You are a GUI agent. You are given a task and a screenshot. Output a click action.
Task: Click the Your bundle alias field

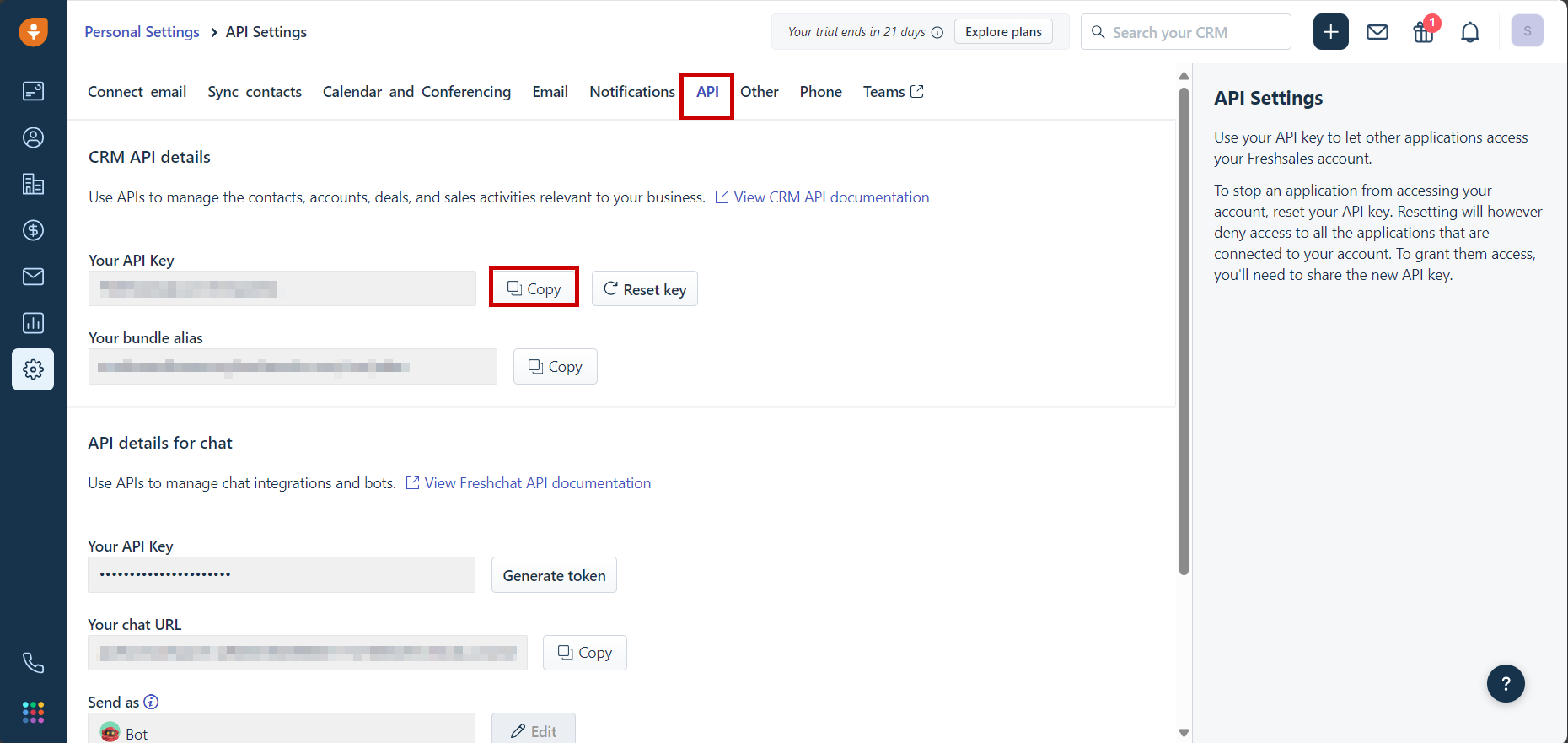[293, 367]
